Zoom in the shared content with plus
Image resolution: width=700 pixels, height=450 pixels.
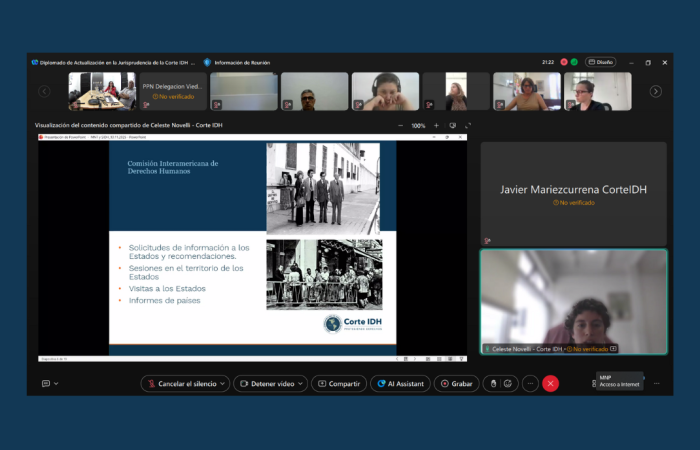pyautogui.click(x=436, y=125)
